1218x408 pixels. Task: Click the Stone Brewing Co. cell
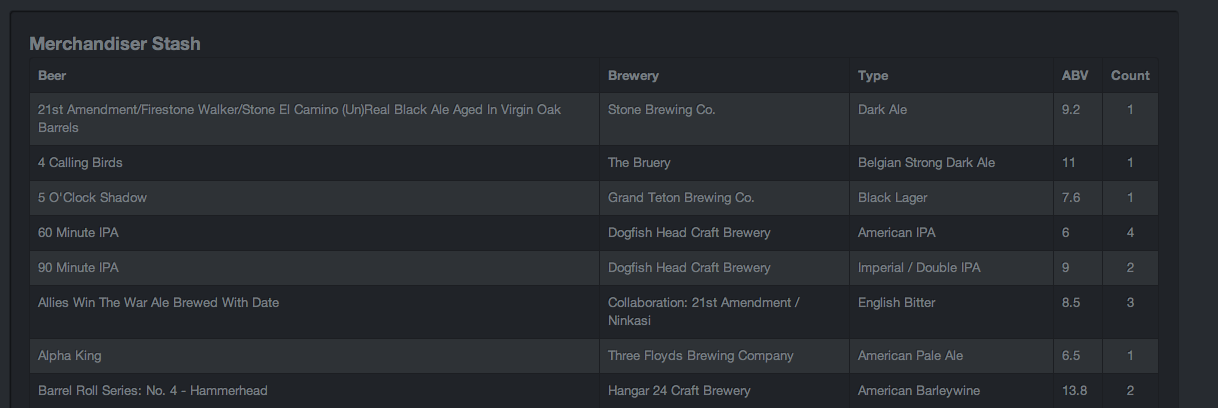click(x=661, y=110)
